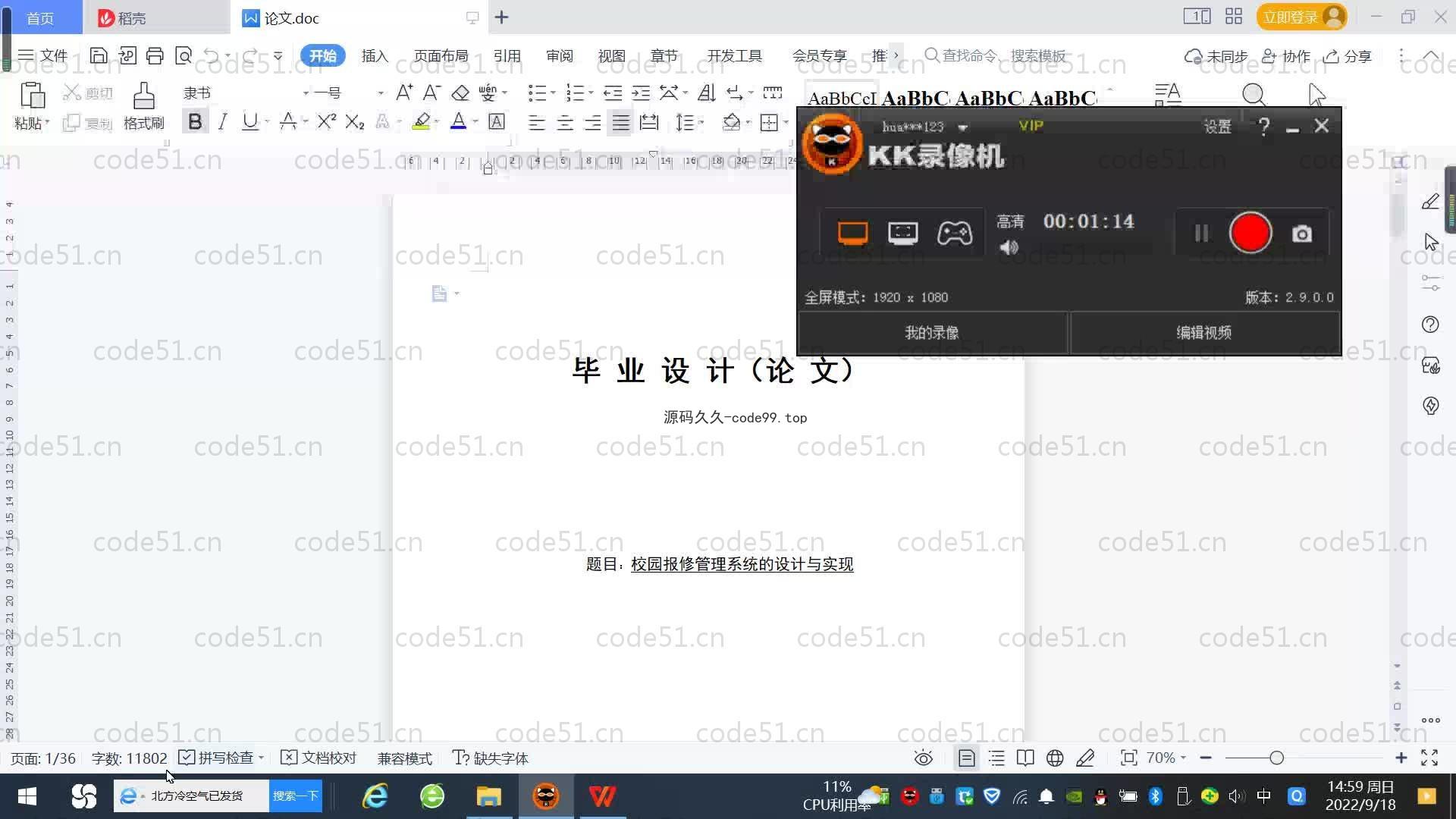Click the red record button in KK recorder

click(1250, 233)
